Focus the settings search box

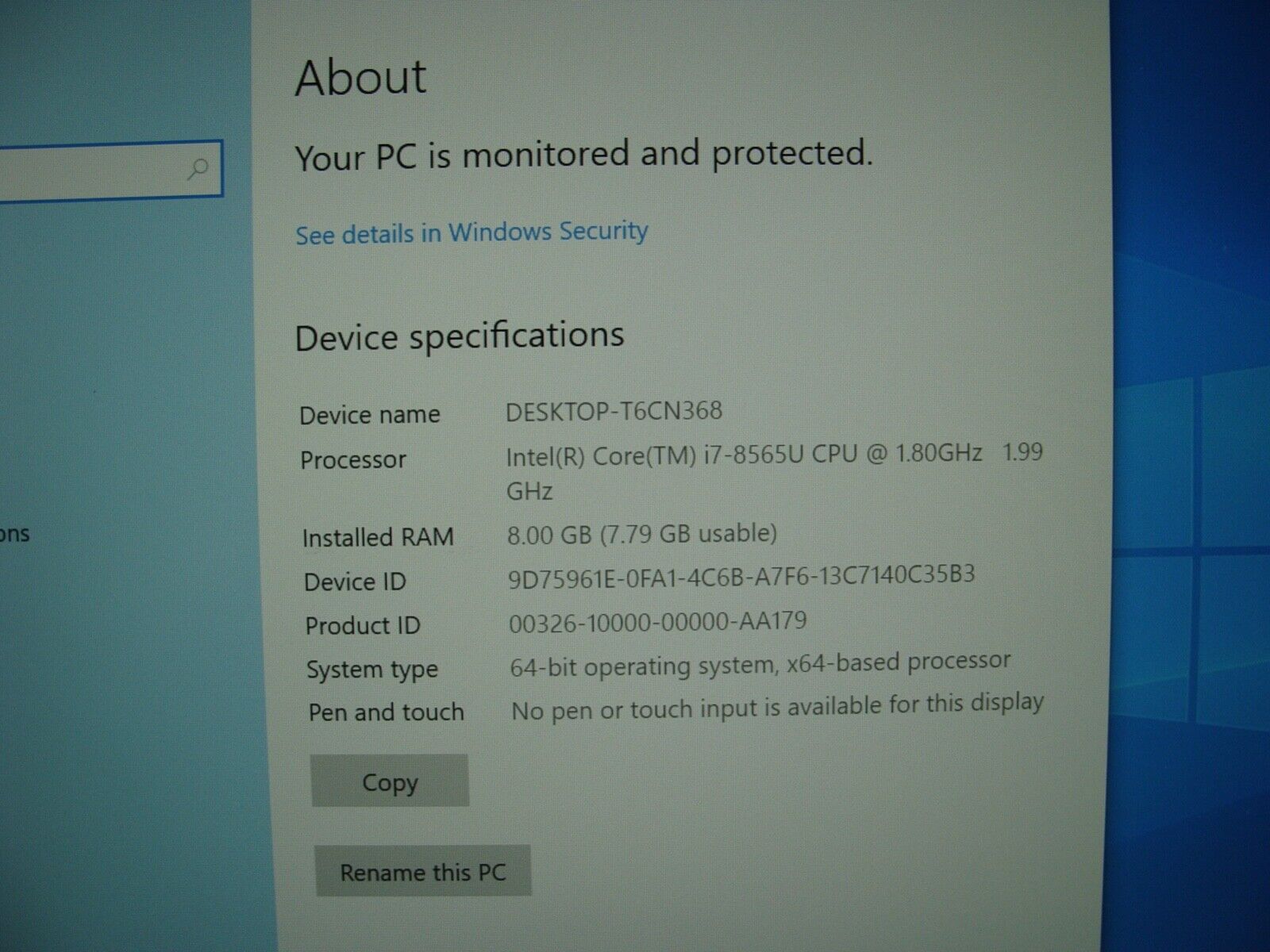(110, 170)
